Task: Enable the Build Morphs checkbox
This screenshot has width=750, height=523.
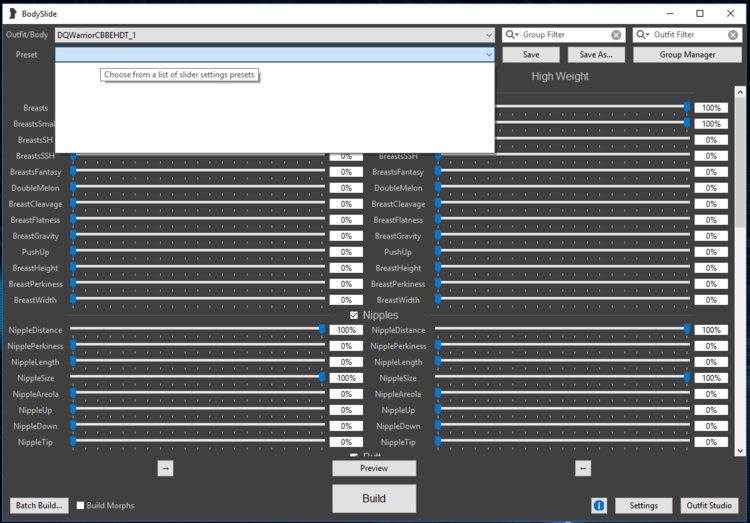Action: click(80, 505)
